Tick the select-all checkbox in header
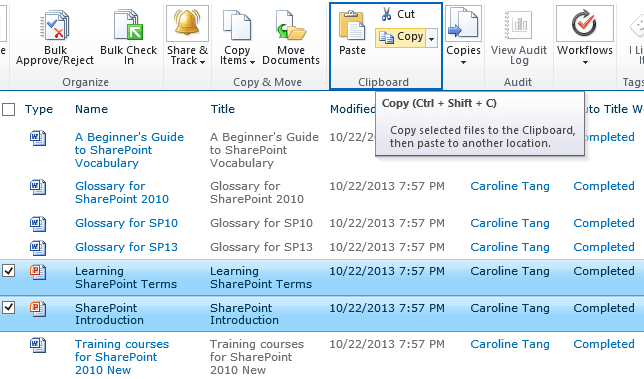 [x=9, y=110]
